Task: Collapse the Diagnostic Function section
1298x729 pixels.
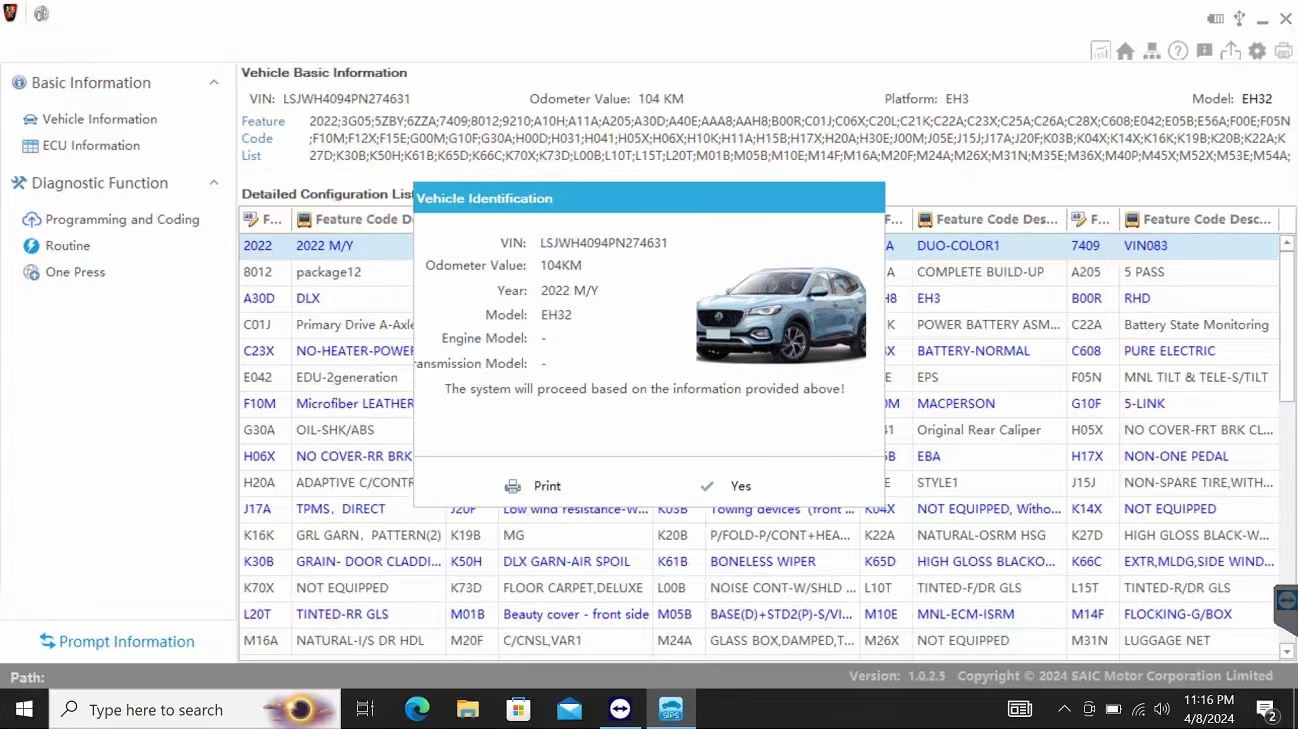Action: [214, 183]
